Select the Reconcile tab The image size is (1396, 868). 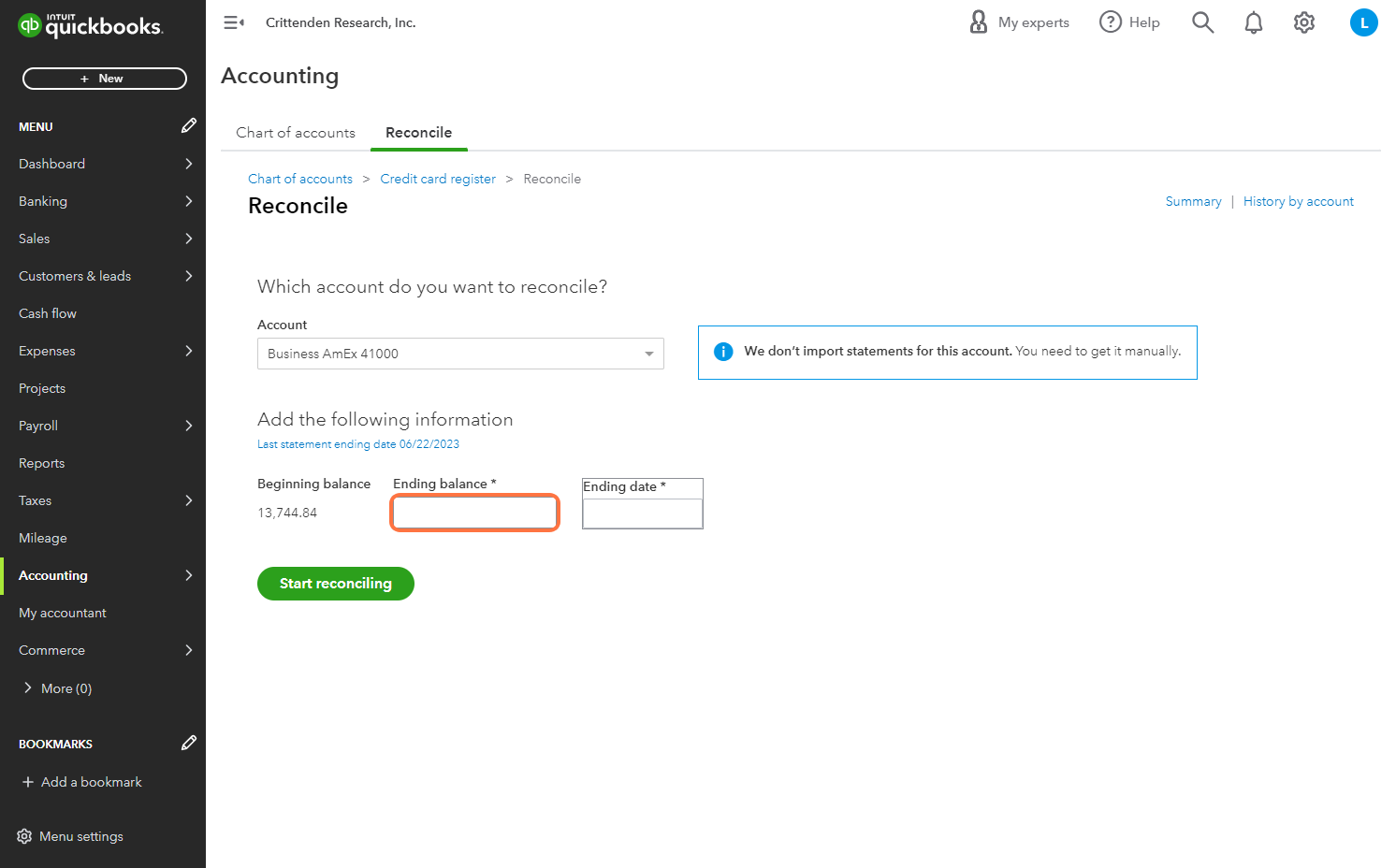tap(418, 133)
